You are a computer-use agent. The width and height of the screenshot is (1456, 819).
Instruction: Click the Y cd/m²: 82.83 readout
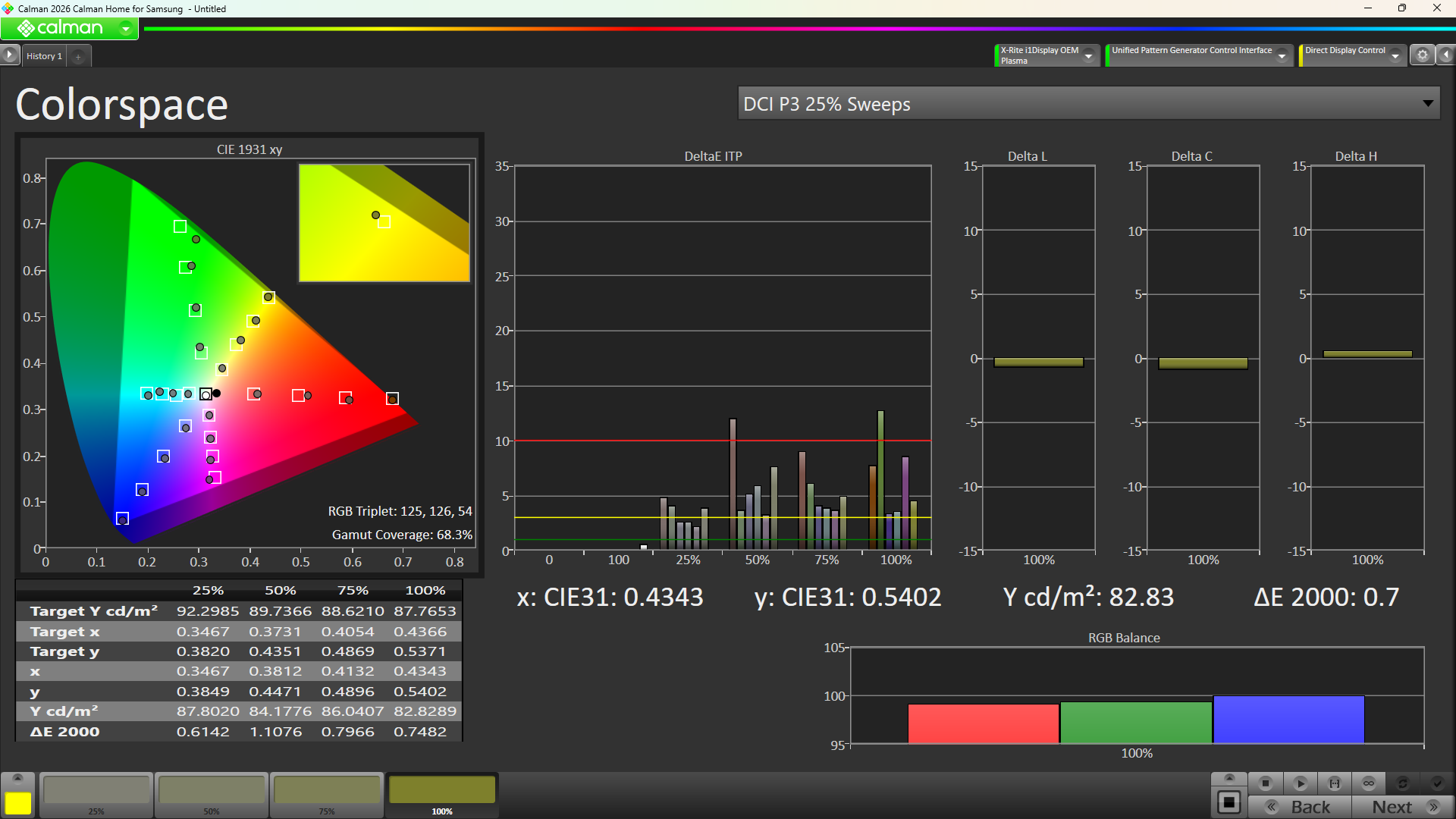1088,598
